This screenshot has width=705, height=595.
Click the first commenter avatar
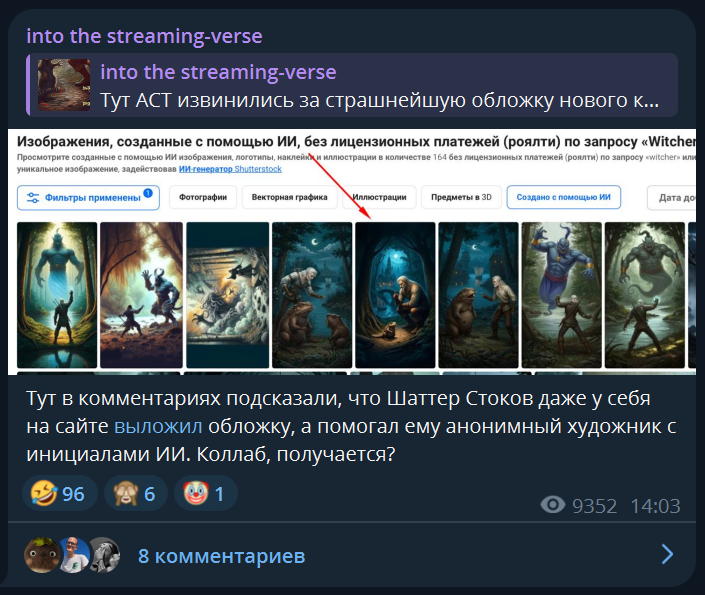[x=41, y=555]
